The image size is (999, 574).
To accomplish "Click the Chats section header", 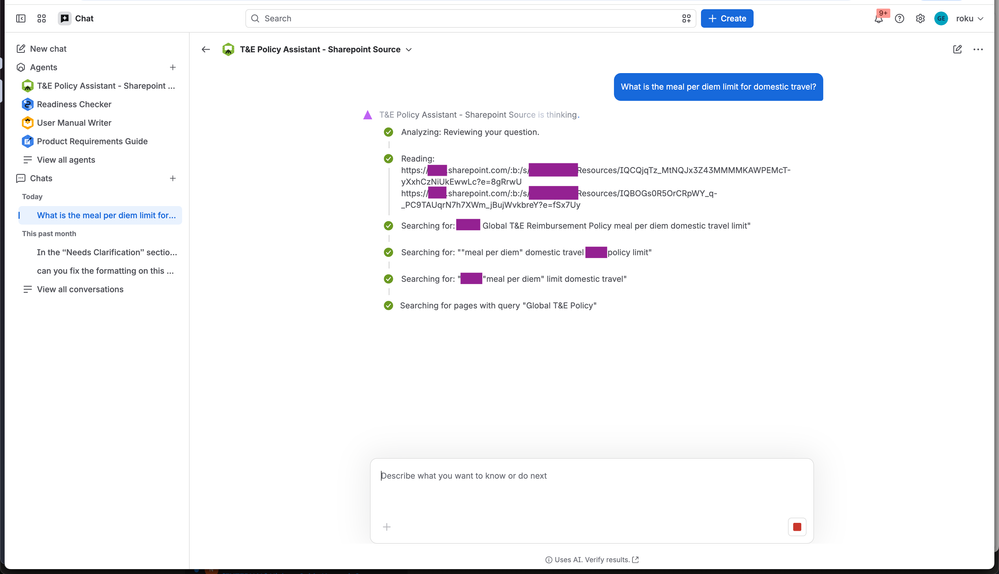I will [x=41, y=178].
